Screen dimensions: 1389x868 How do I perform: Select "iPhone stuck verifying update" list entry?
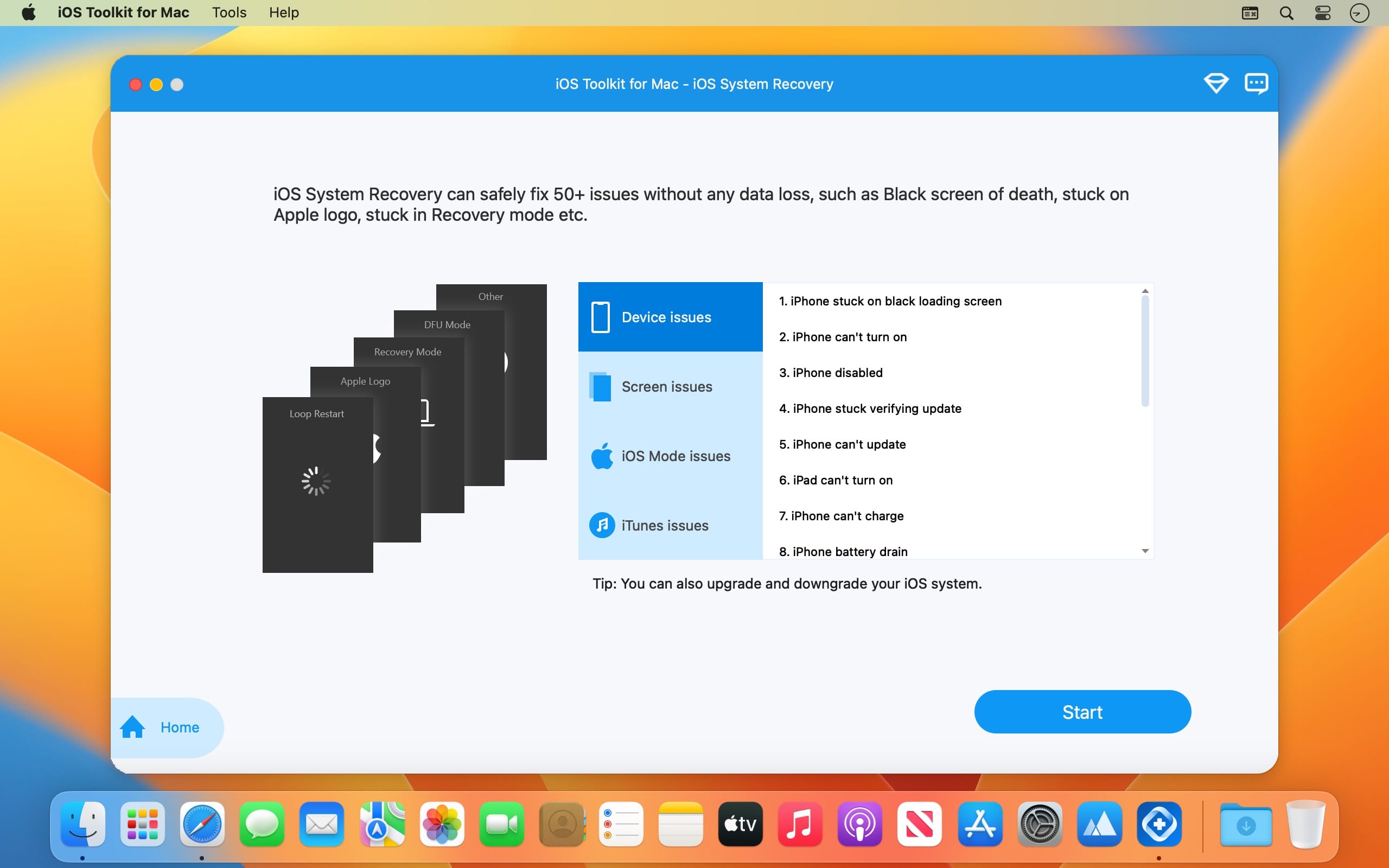pos(870,408)
